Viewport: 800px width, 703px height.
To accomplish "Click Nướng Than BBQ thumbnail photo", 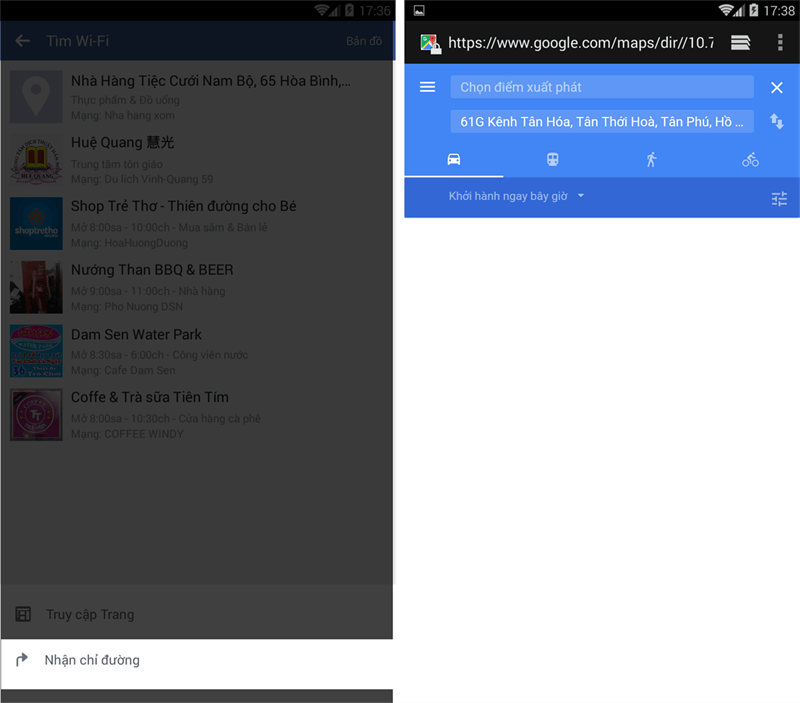I will pos(36,287).
